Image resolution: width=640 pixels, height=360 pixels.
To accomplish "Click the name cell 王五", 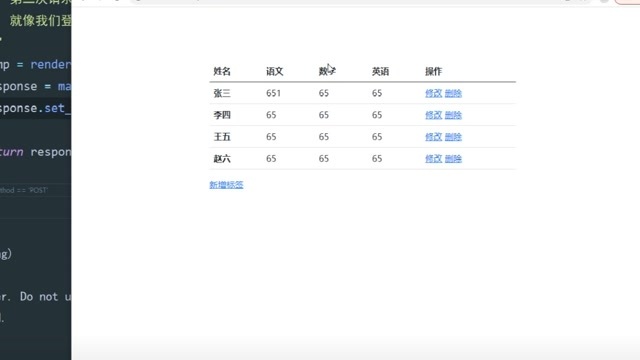I will (222, 137).
